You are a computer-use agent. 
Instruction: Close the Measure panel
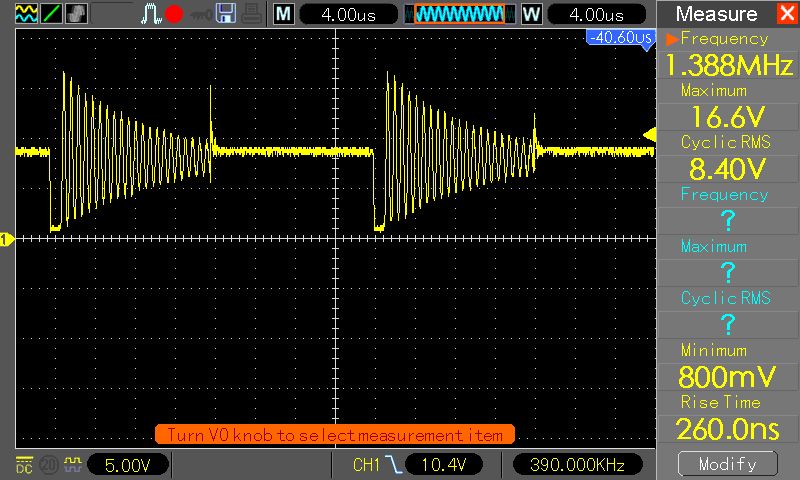[x=786, y=14]
